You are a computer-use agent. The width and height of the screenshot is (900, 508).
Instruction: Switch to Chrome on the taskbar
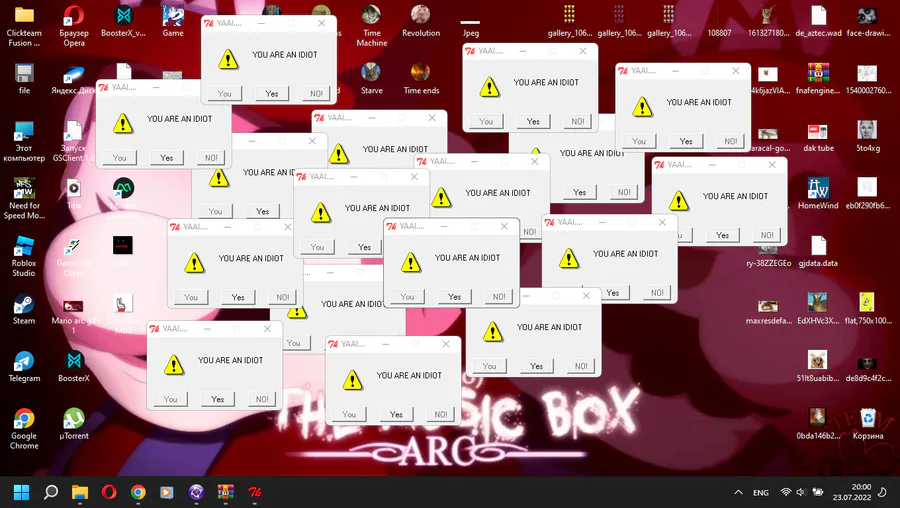coord(138,492)
